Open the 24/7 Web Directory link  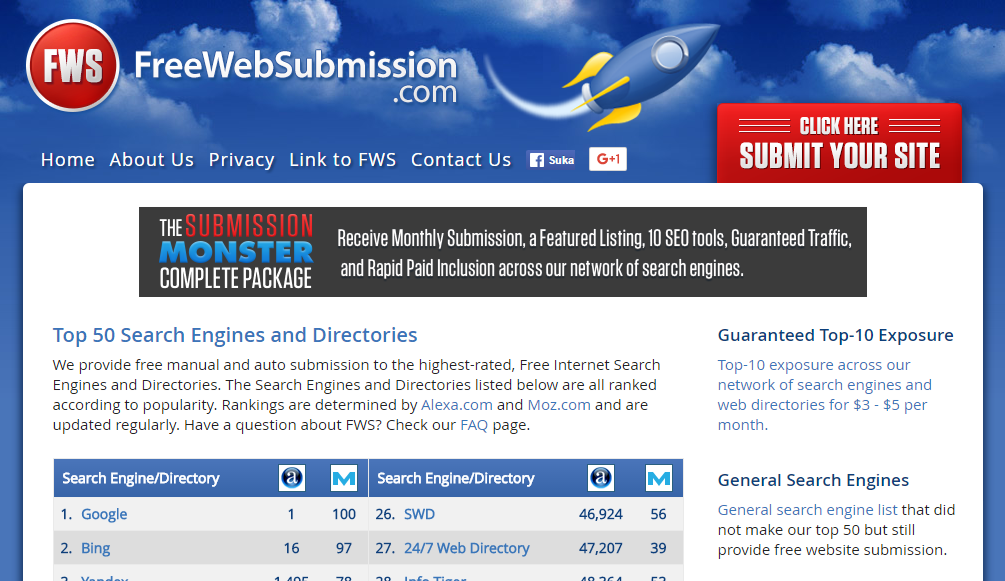(467, 548)
